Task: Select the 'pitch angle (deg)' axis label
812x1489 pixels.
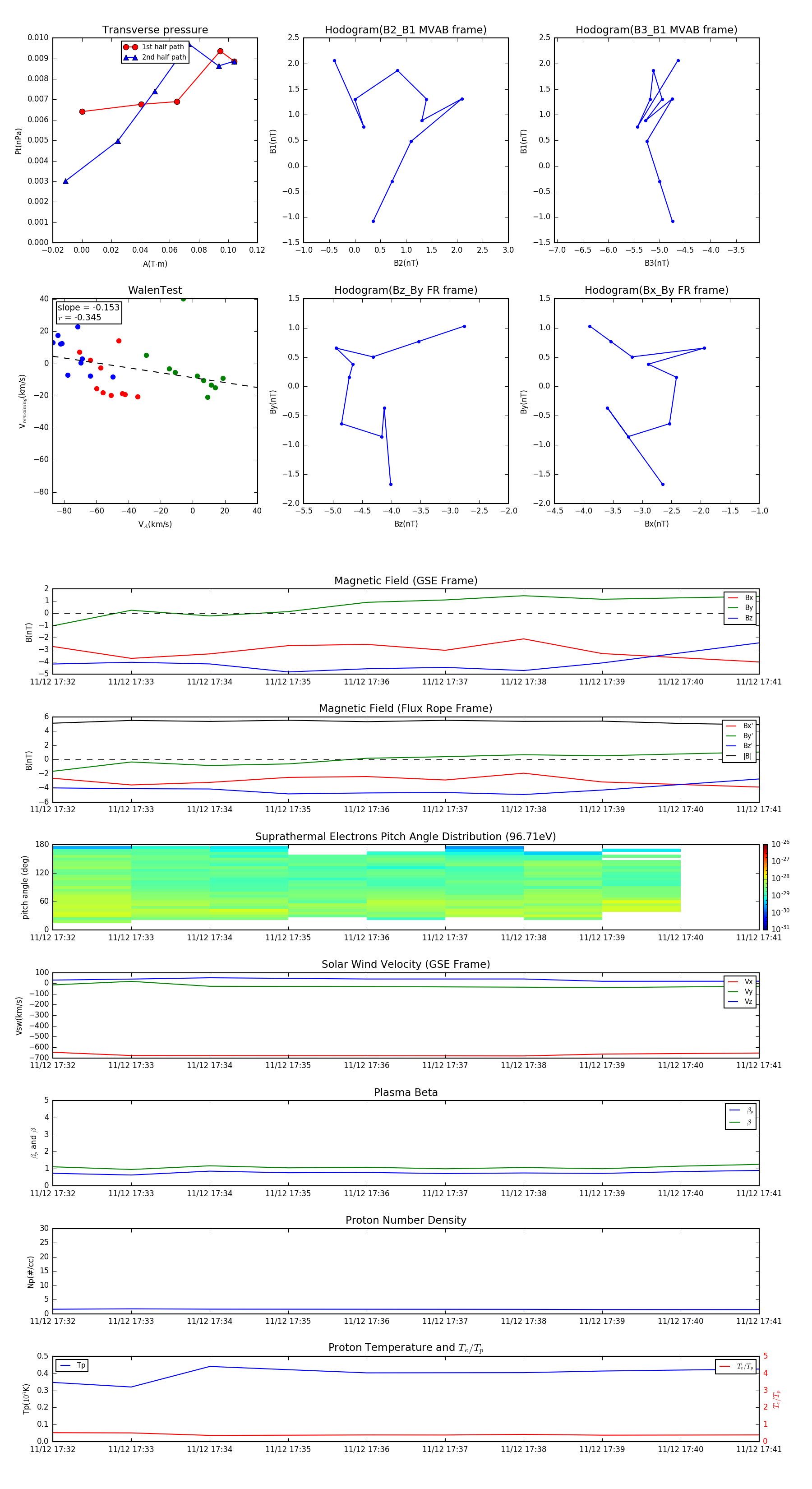Action: click(25, 887)
